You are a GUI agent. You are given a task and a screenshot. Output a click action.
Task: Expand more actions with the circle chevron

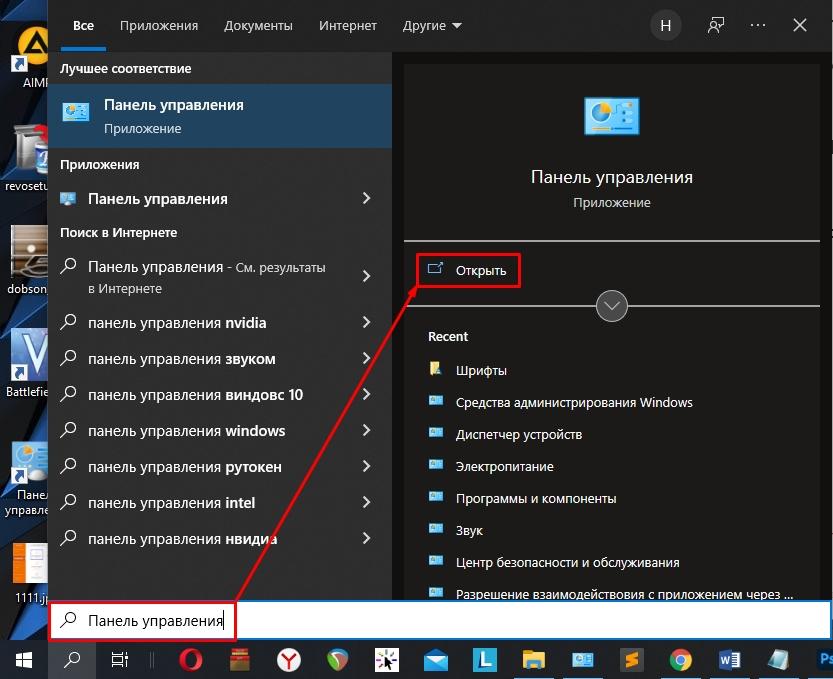point(611,306)
